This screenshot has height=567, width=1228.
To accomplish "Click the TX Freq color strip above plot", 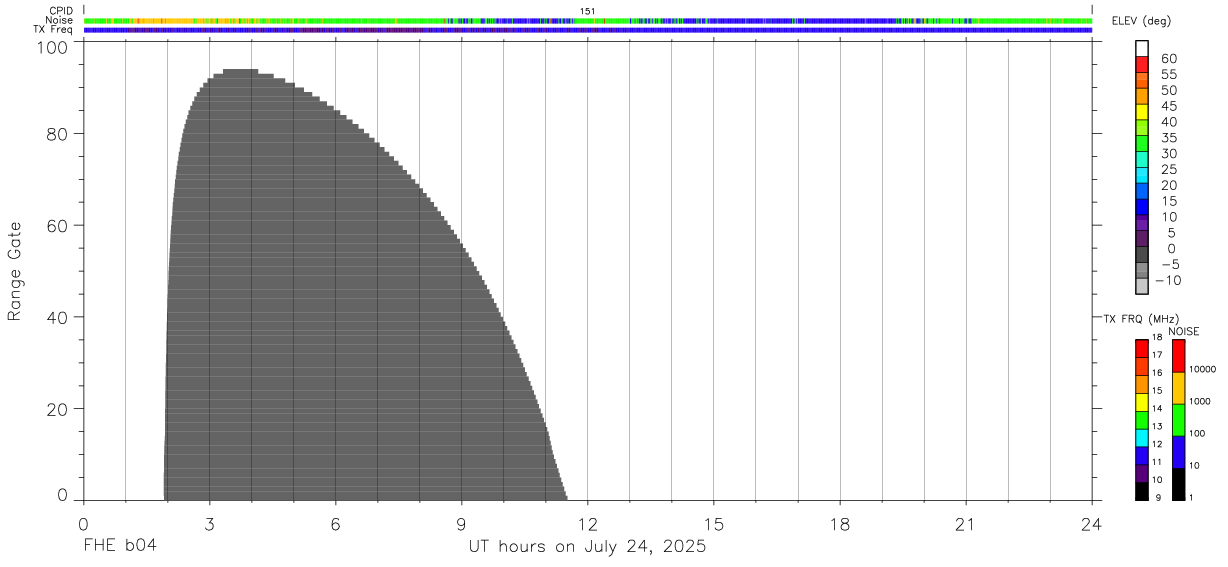I will point(588,30).
